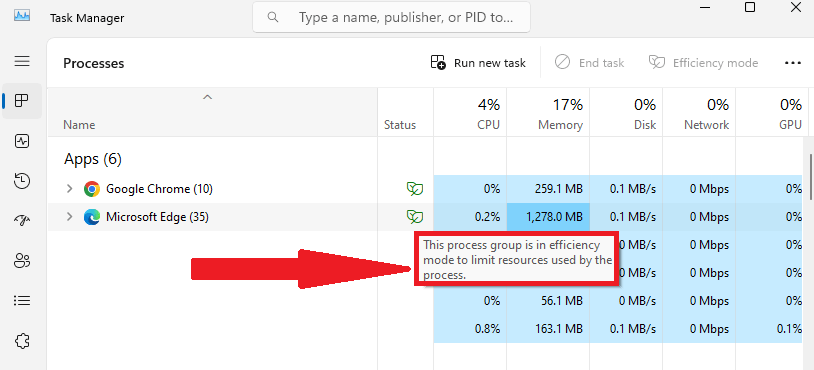Open the Performance page in sidebar

[x=22, y=141]
